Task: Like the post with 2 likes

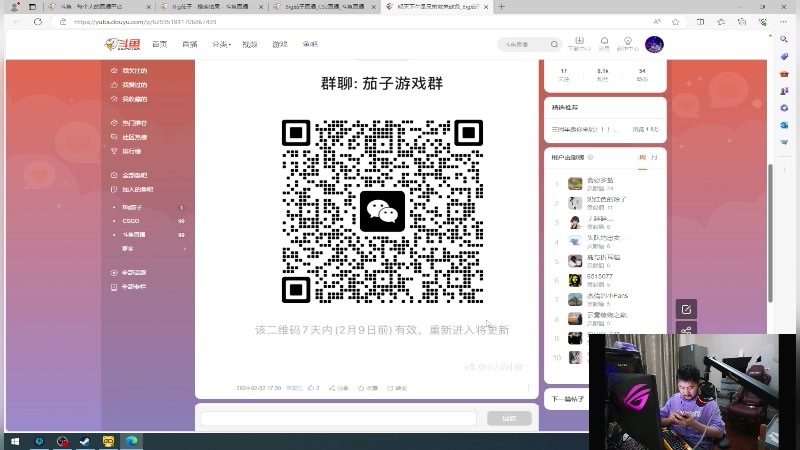Action: tap(313, 388)
